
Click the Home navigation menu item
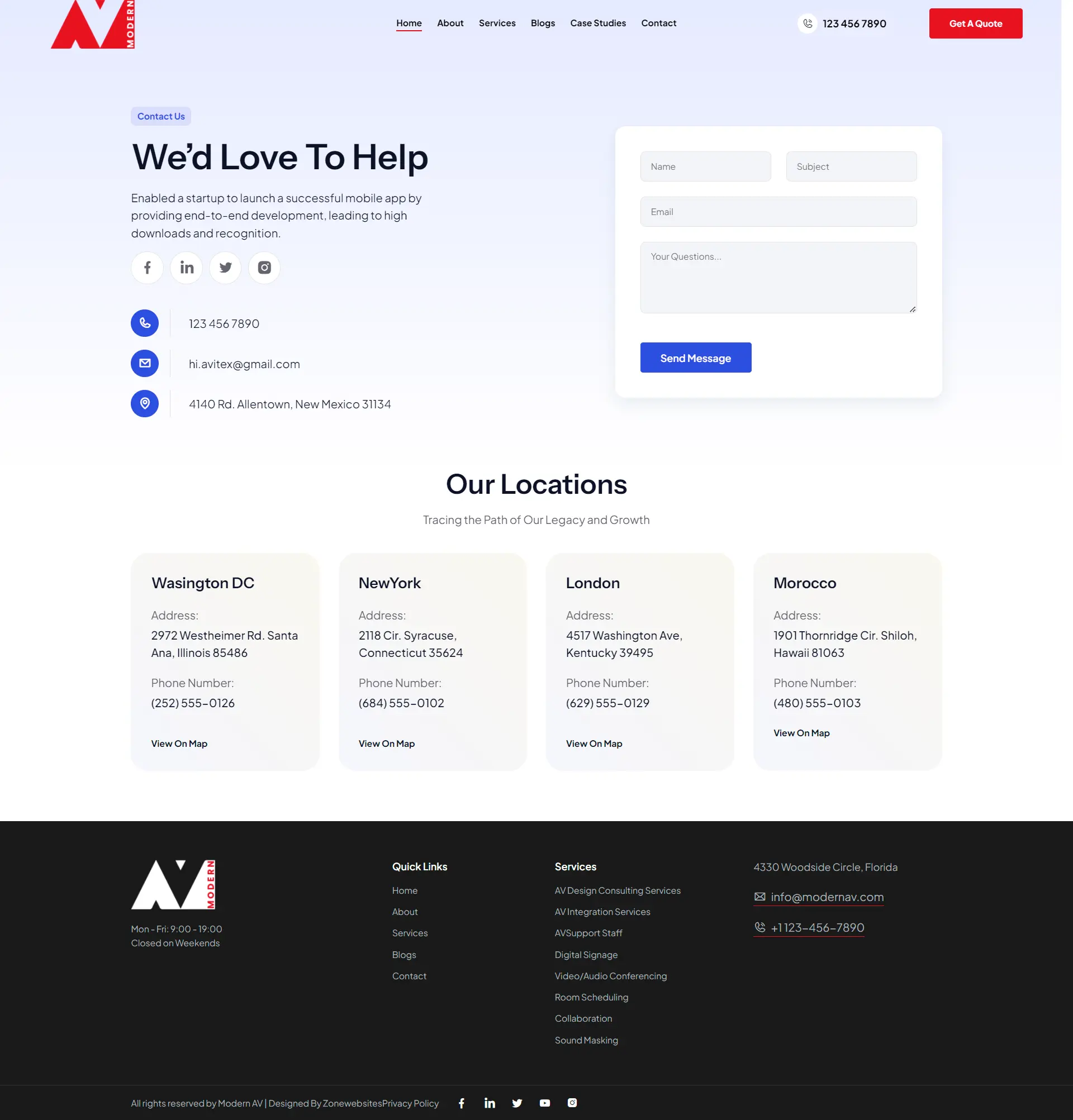click(409, 23)
